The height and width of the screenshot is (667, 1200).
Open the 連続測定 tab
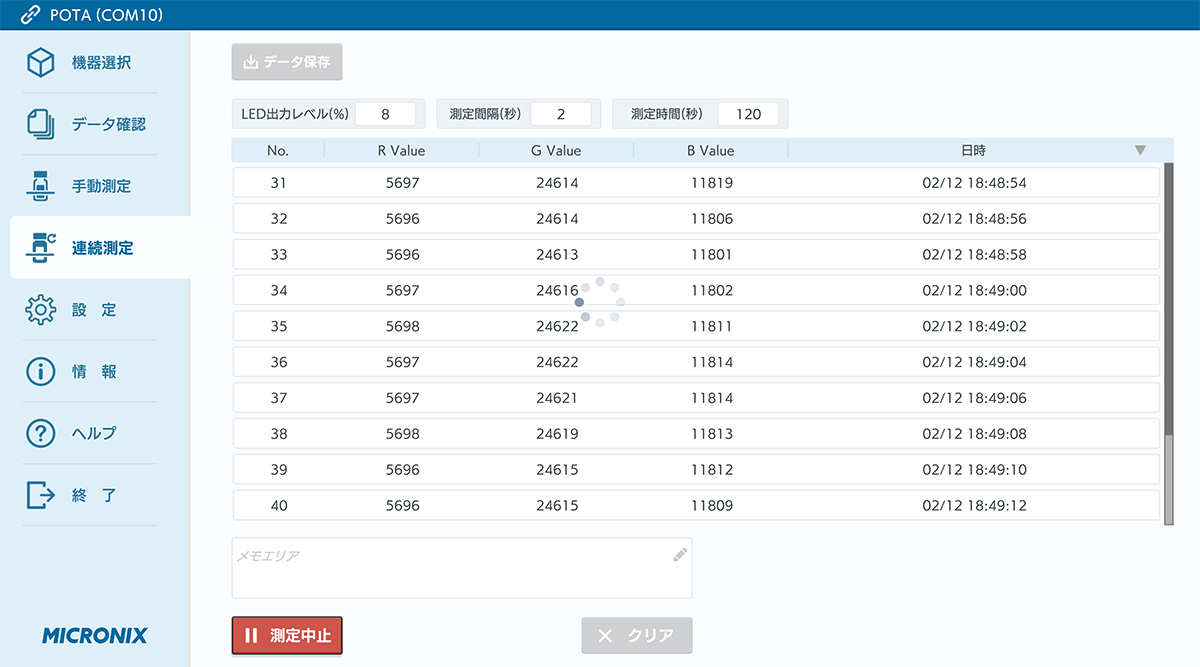[x=100, y=248]
